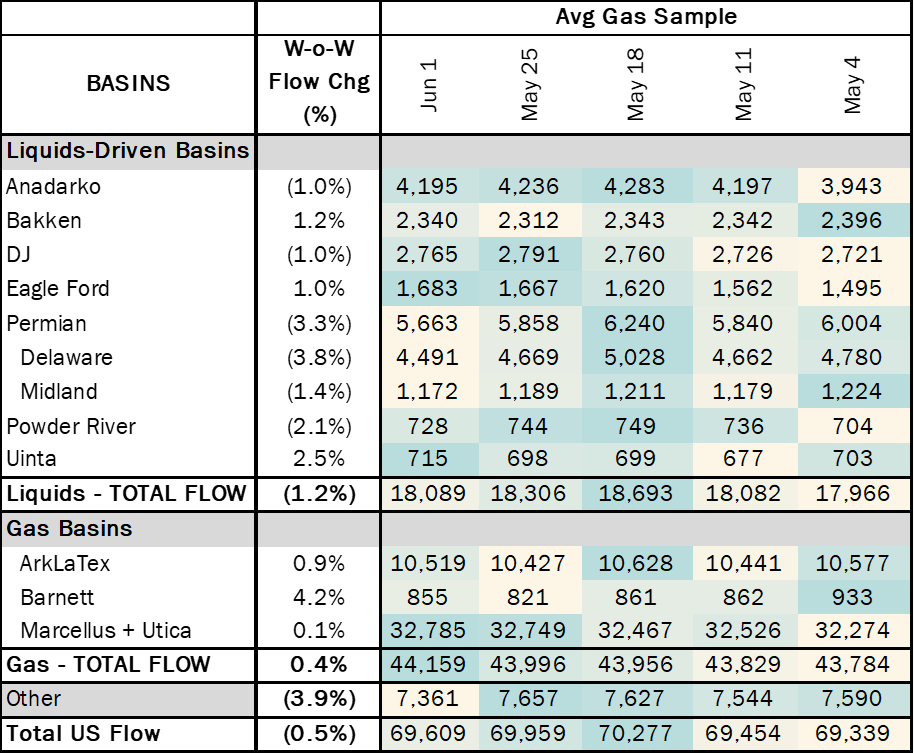914x754 pixels.
Task: Click Eagle Ford May 4 value 1,495
Action: pyautogui.click(x=852, y=289)
